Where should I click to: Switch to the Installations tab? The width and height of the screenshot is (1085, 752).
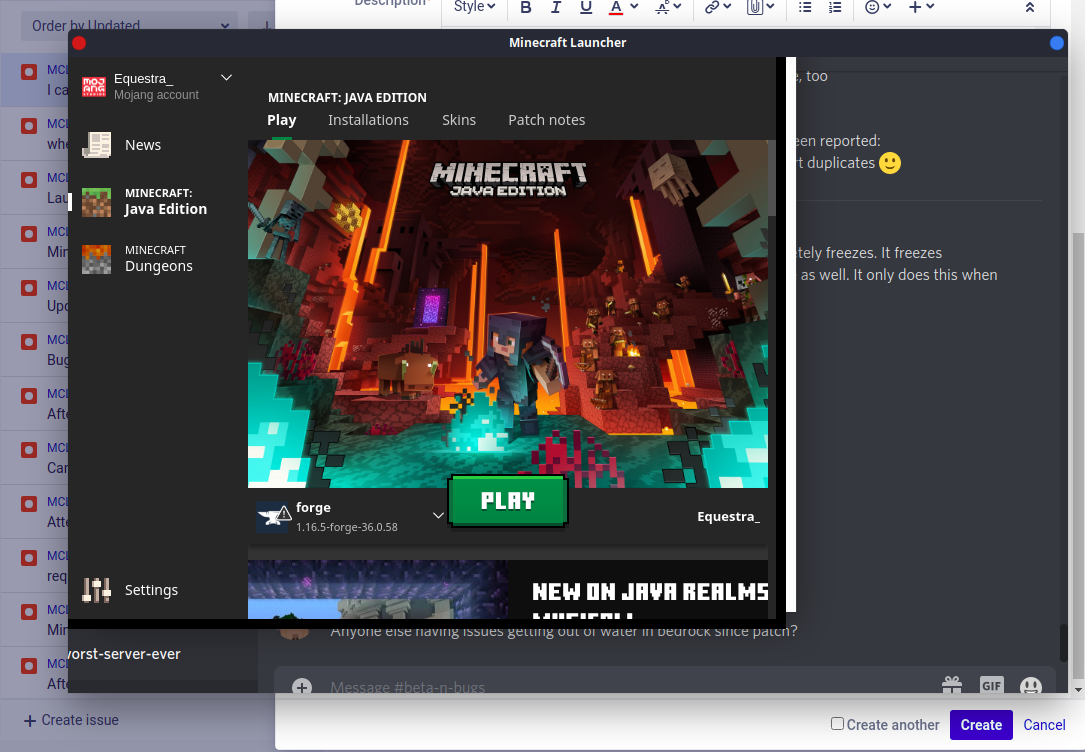click(368, 120)
